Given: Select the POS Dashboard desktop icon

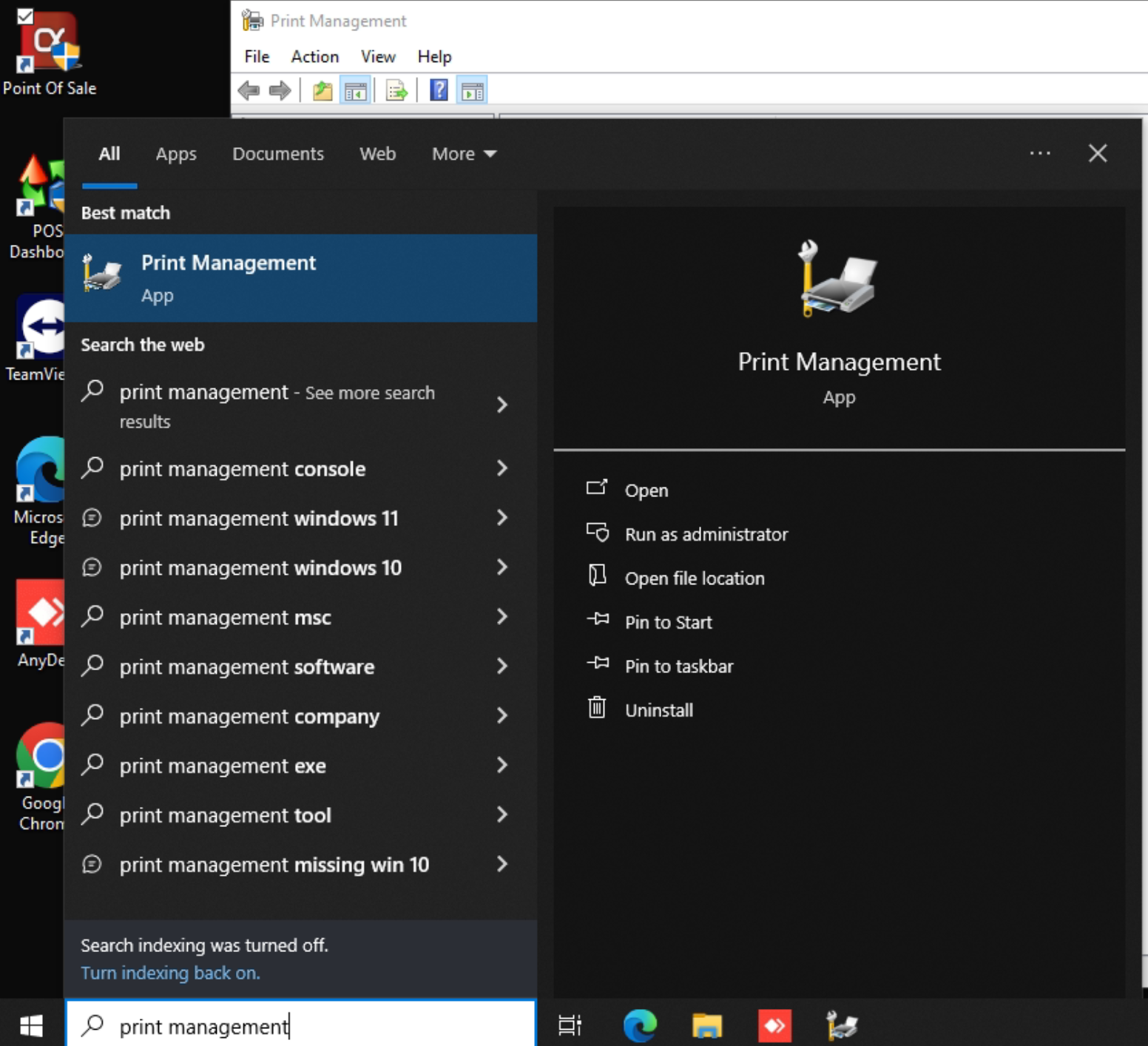Looking at the screenshot, I should pos(37,207).
